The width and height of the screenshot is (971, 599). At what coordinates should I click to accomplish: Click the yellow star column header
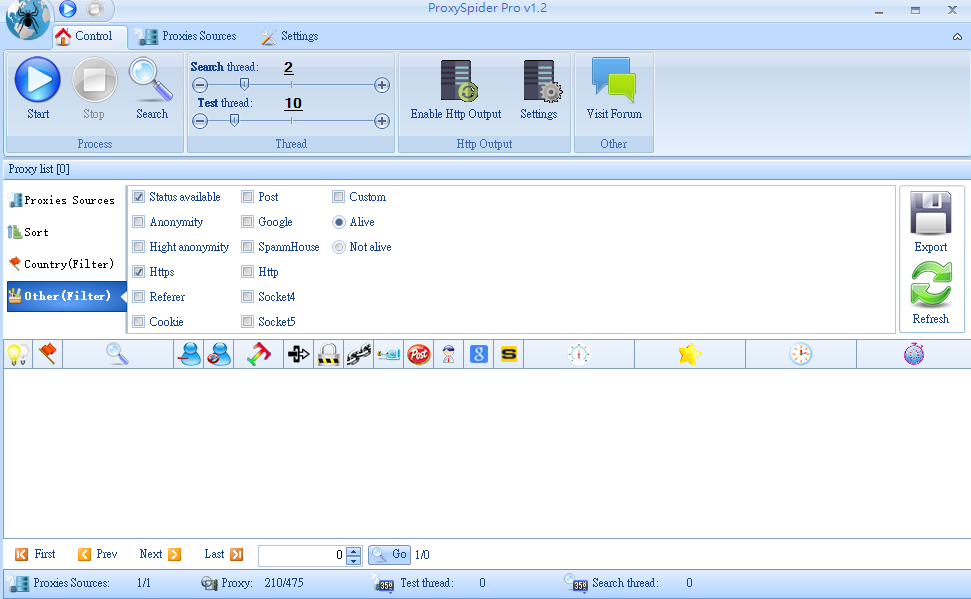[x=689, y=354]
